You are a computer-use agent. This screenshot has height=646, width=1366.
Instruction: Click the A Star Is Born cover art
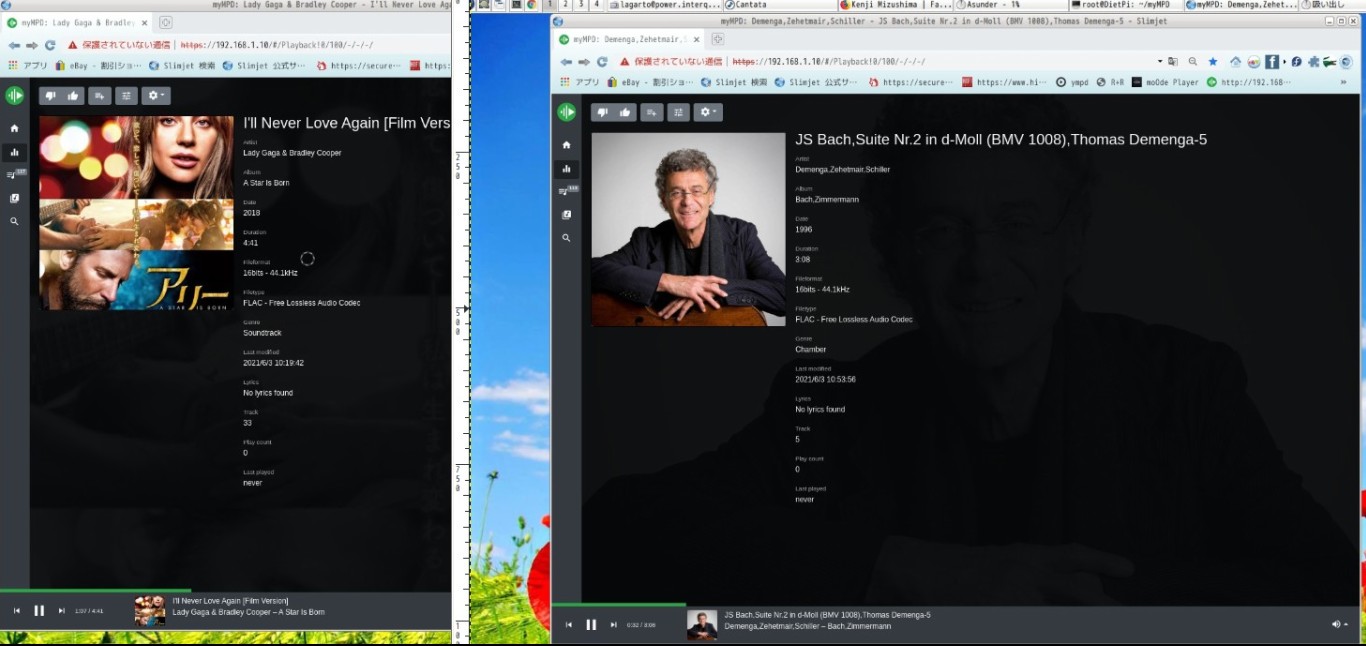click(136, 212)
